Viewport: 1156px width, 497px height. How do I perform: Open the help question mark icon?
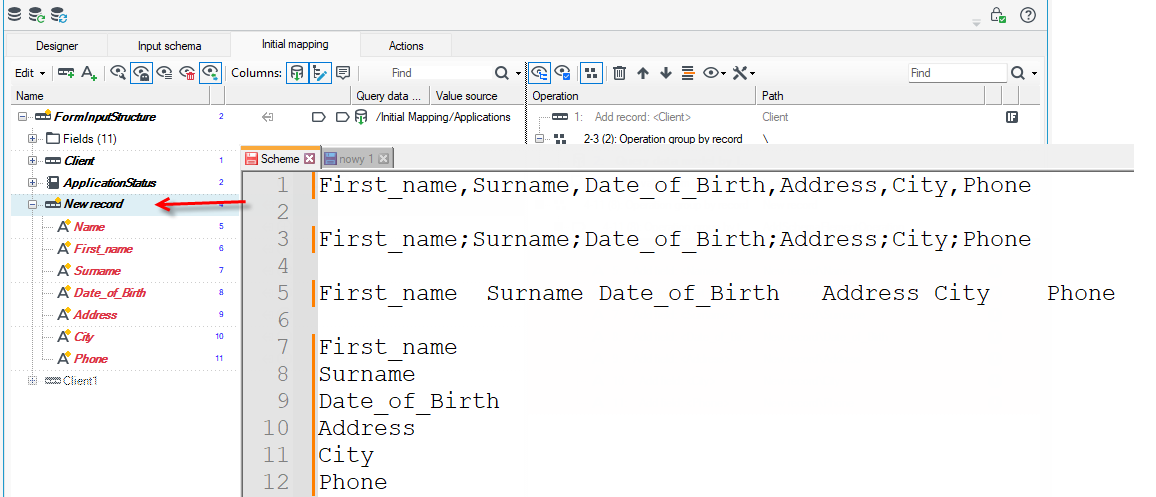[x=1028, y=15]
